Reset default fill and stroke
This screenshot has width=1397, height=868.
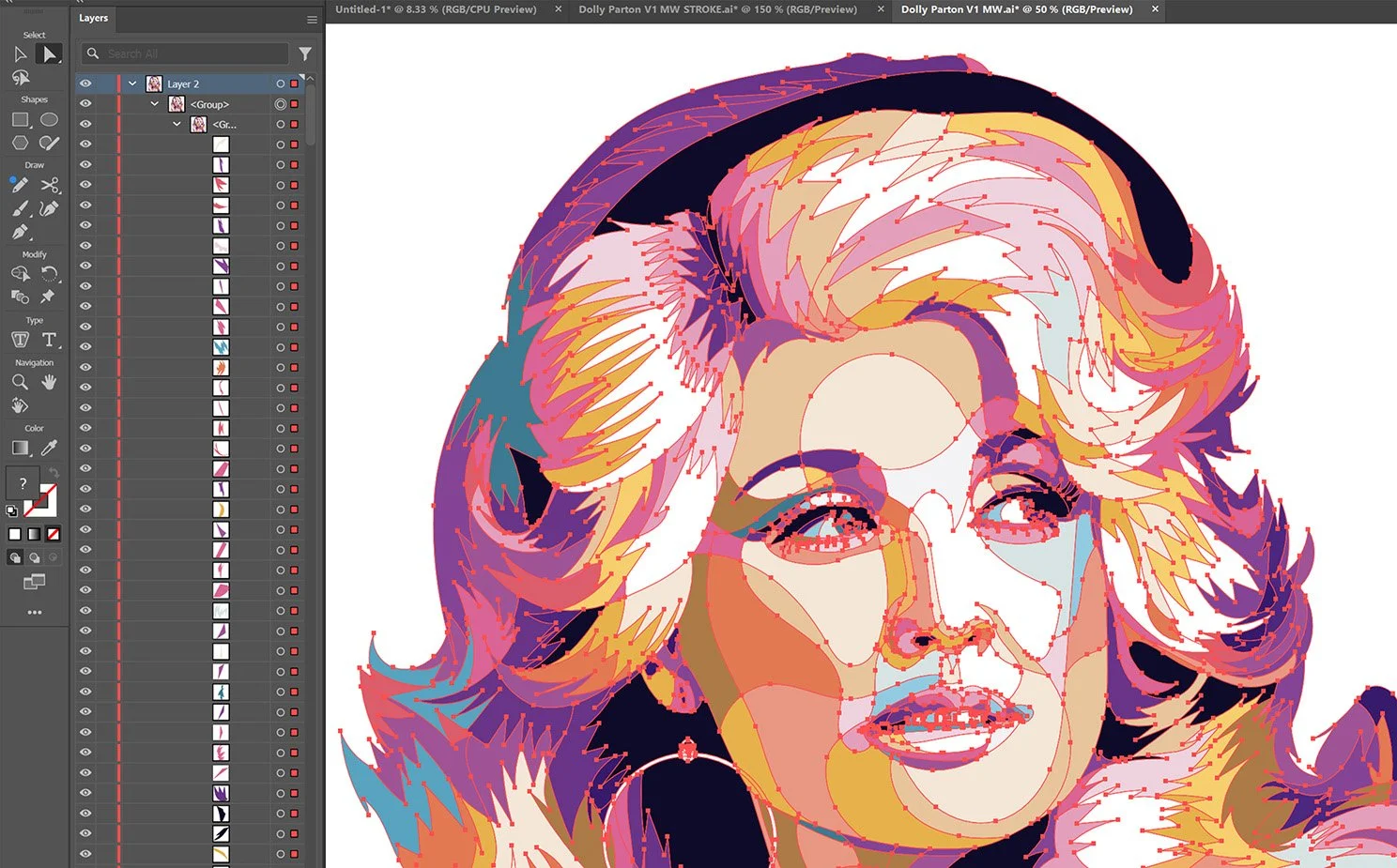point(11,510)
